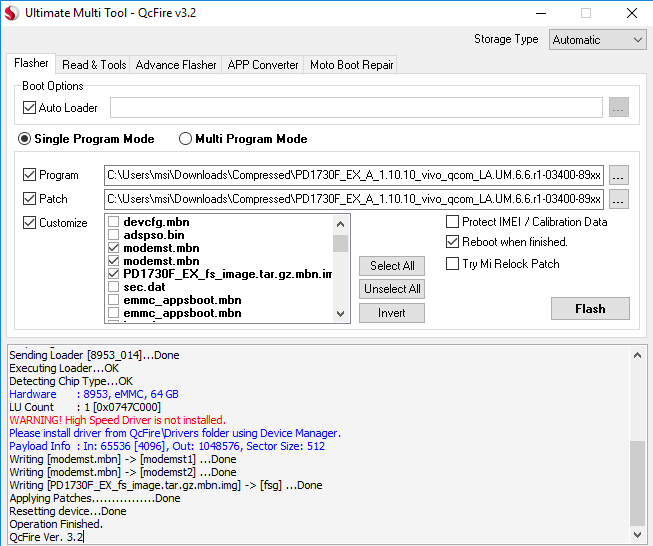Click the Auto Loader path field
The height and width of the screenshot is (546, 653).
click(356, 107)
